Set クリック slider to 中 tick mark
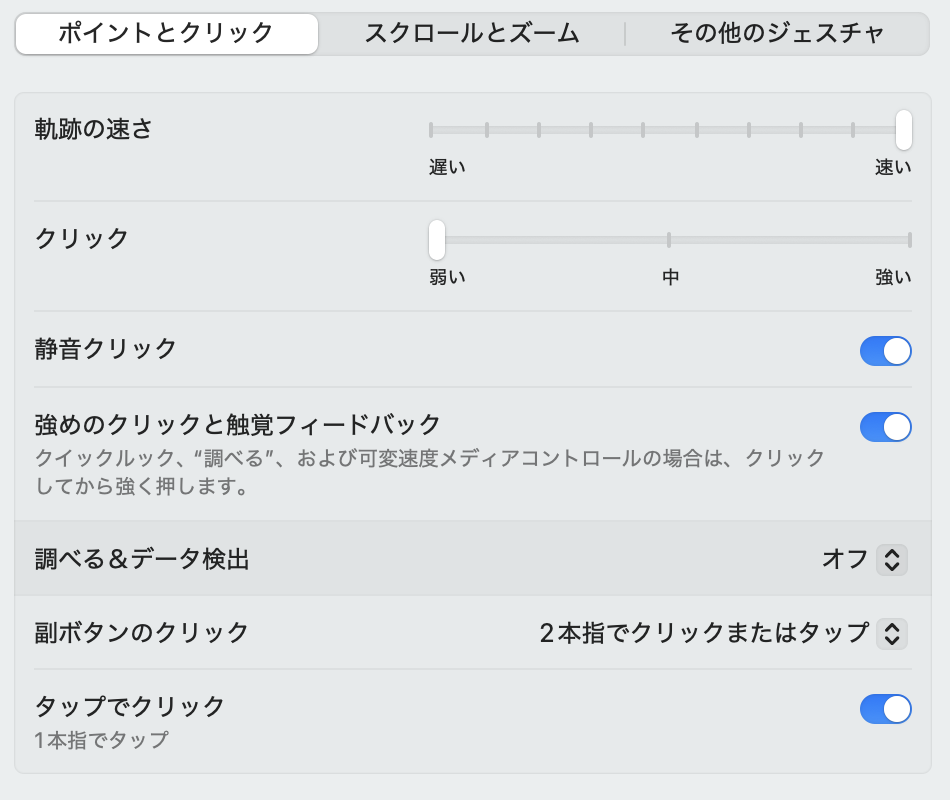The height and width of the screenshot is (800, 950). [669, 240]
